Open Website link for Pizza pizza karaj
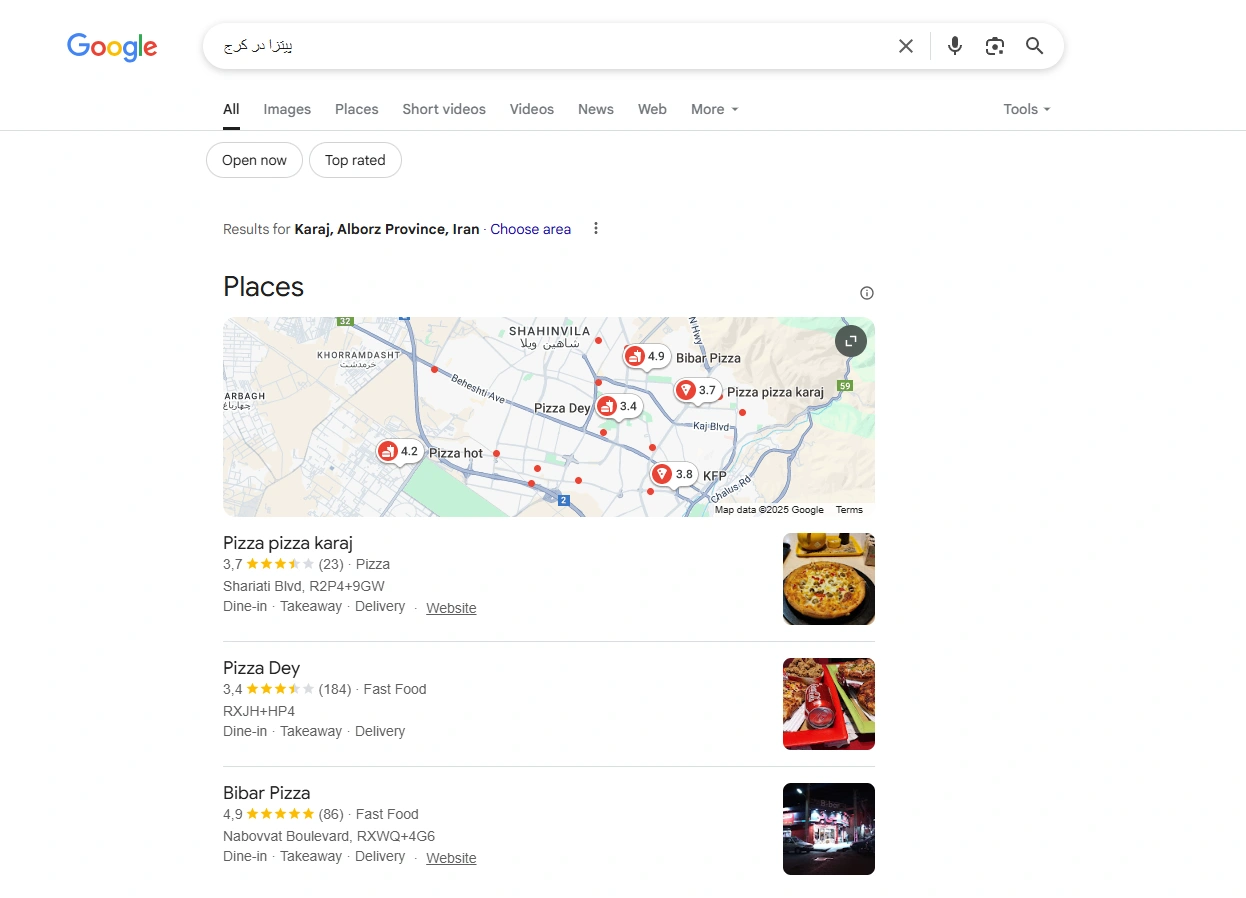 pyautogui.click(x=451, y=608)
